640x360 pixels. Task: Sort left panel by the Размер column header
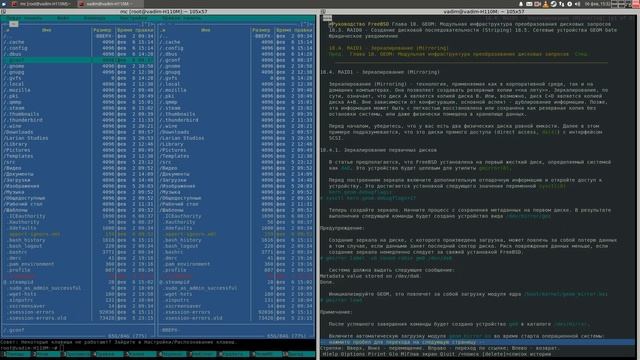coord(102,30)
